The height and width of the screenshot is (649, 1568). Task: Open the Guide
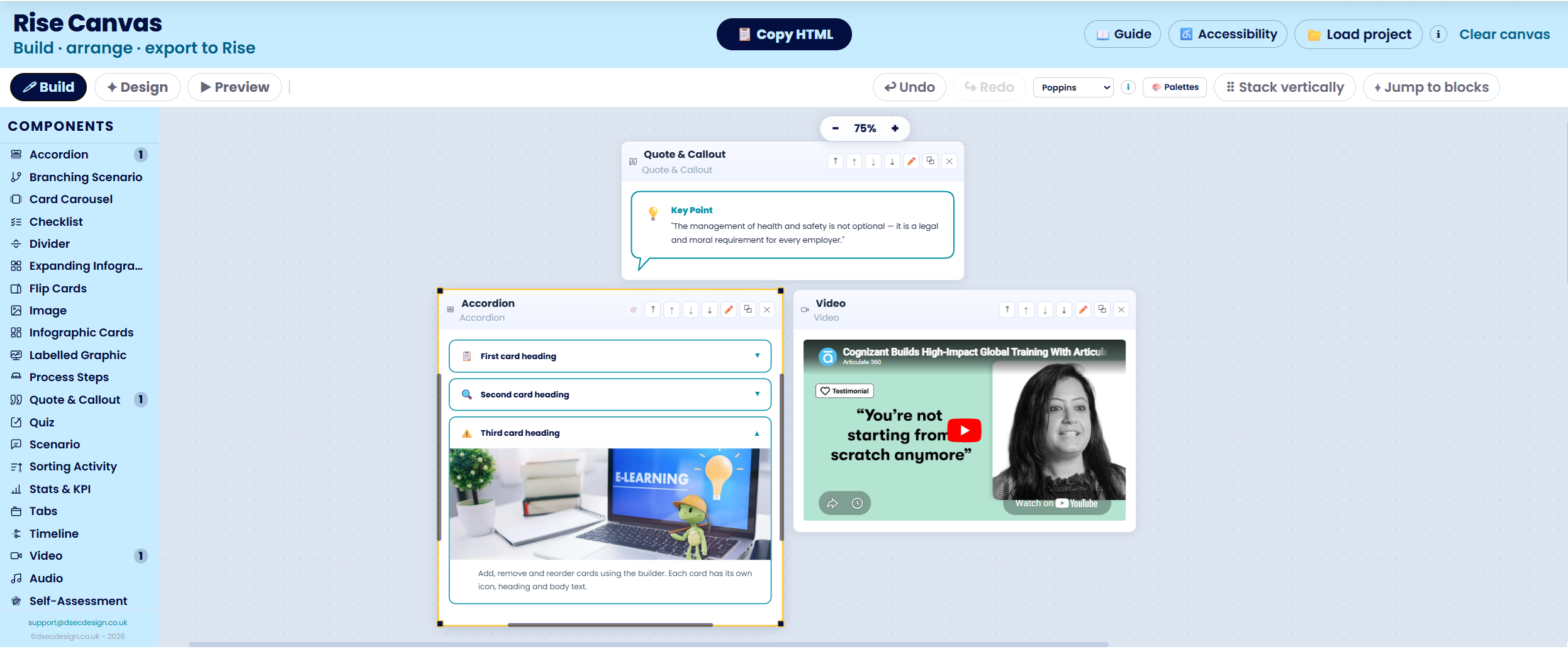(1123, 35)
